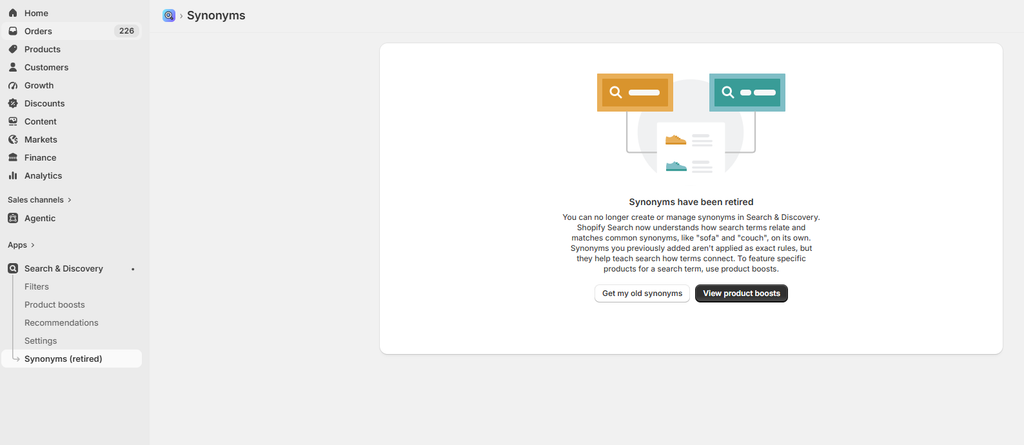Open the Content section
The width and height of the screenshot is (1024, 445).
coord(71,122)
